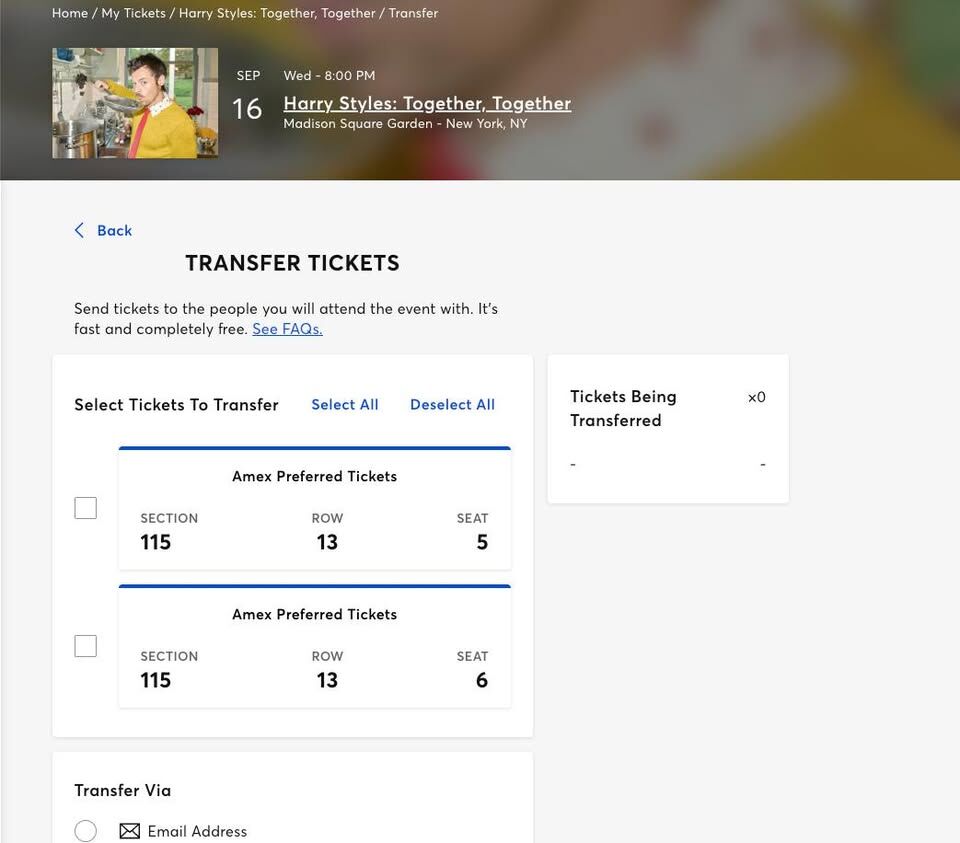This screenshot has height=843, width=960.
Task: Tick the checkbox for Seat 6 ticket
Action: (86, 646)
